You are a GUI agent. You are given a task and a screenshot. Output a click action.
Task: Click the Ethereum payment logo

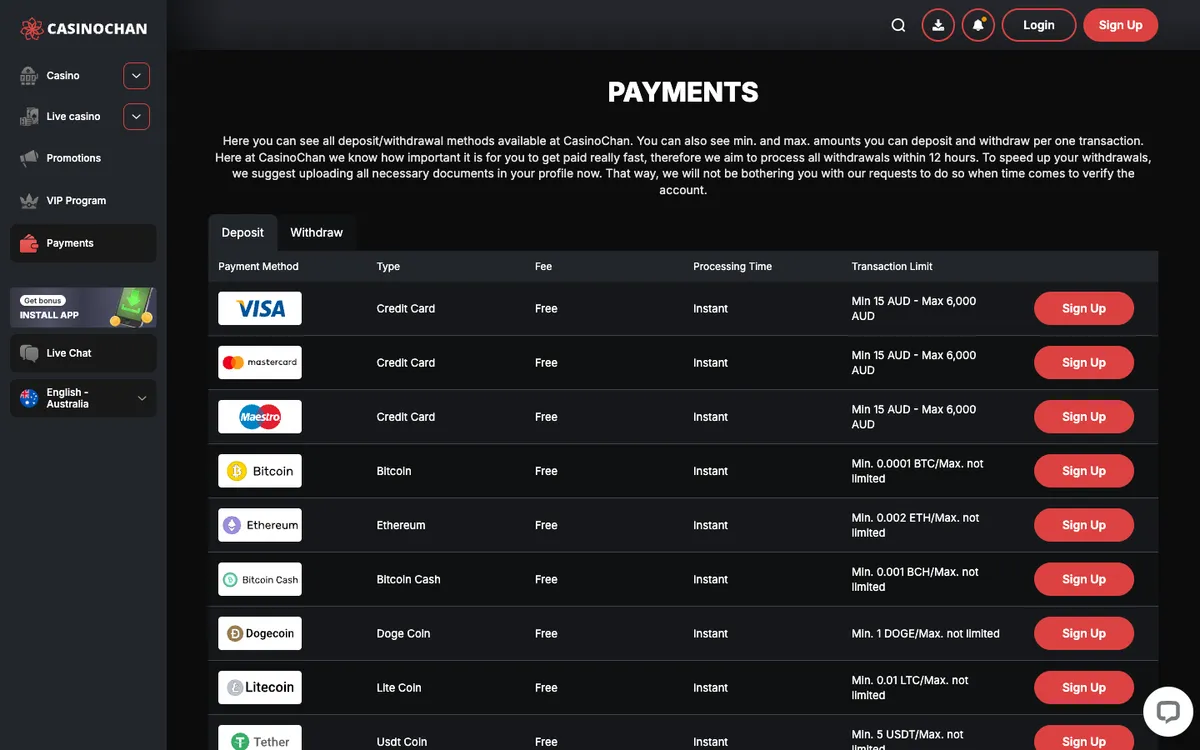point(260,525)
